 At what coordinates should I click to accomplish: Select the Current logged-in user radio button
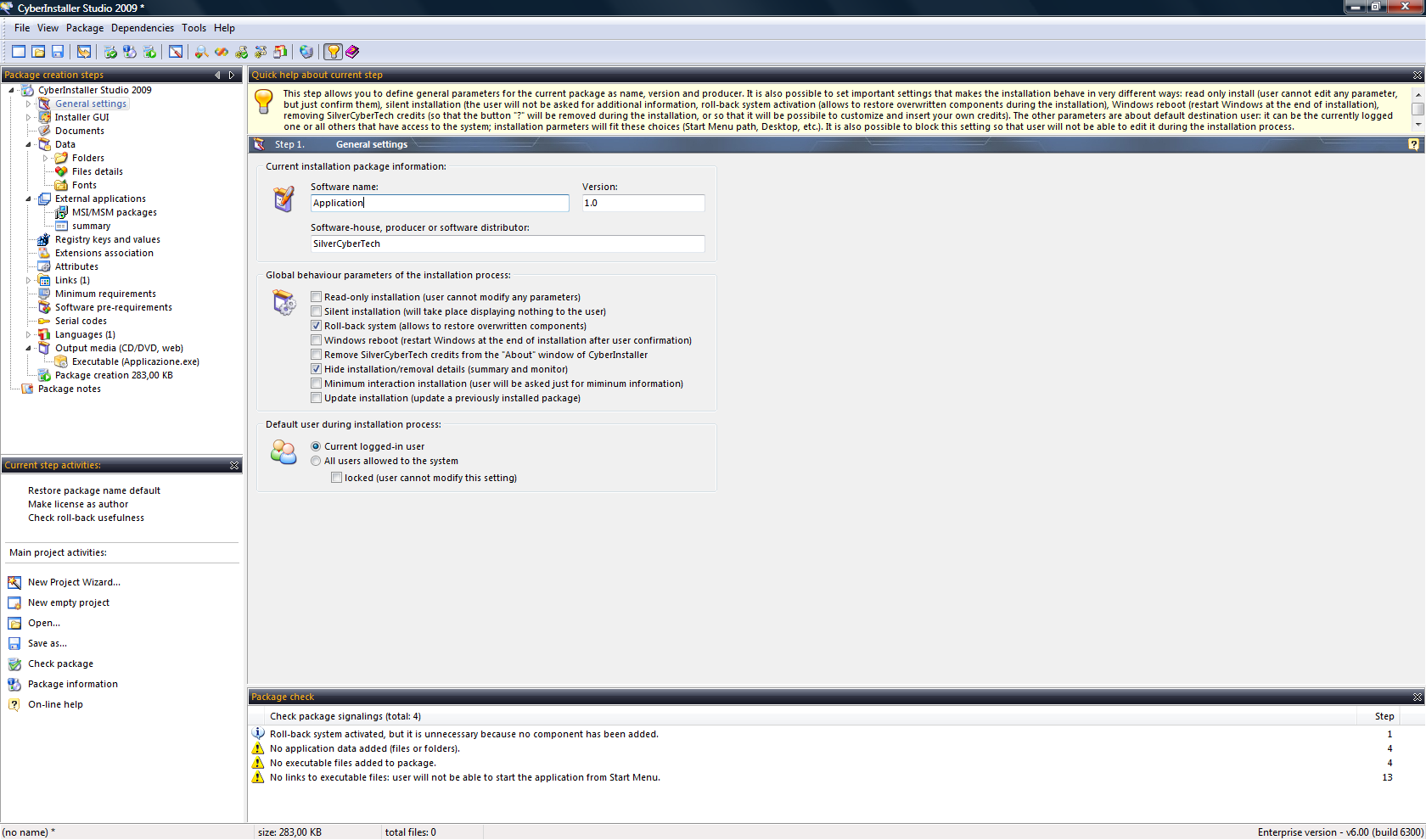coord(316,446)
